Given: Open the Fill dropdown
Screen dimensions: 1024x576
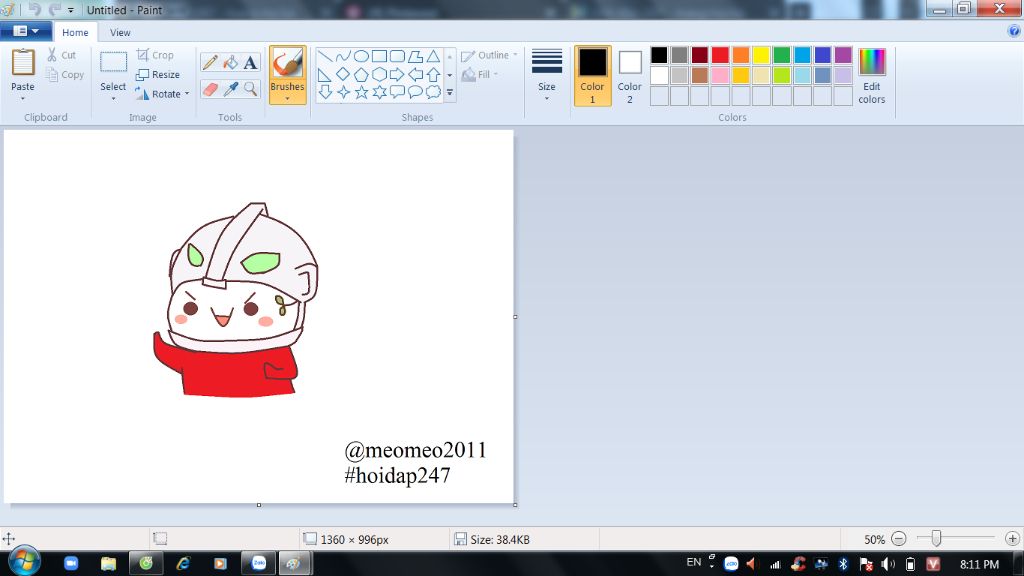Looking at the screenshot, I should click(479, 74).
